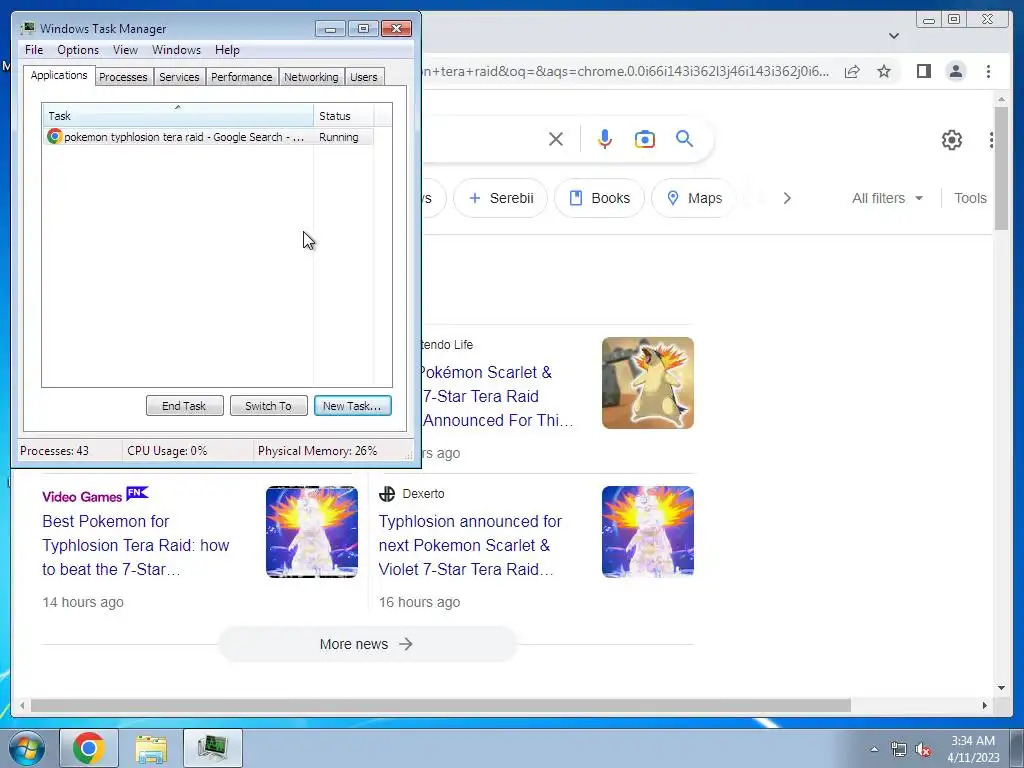Click the New Task... button

coord(353,406)
